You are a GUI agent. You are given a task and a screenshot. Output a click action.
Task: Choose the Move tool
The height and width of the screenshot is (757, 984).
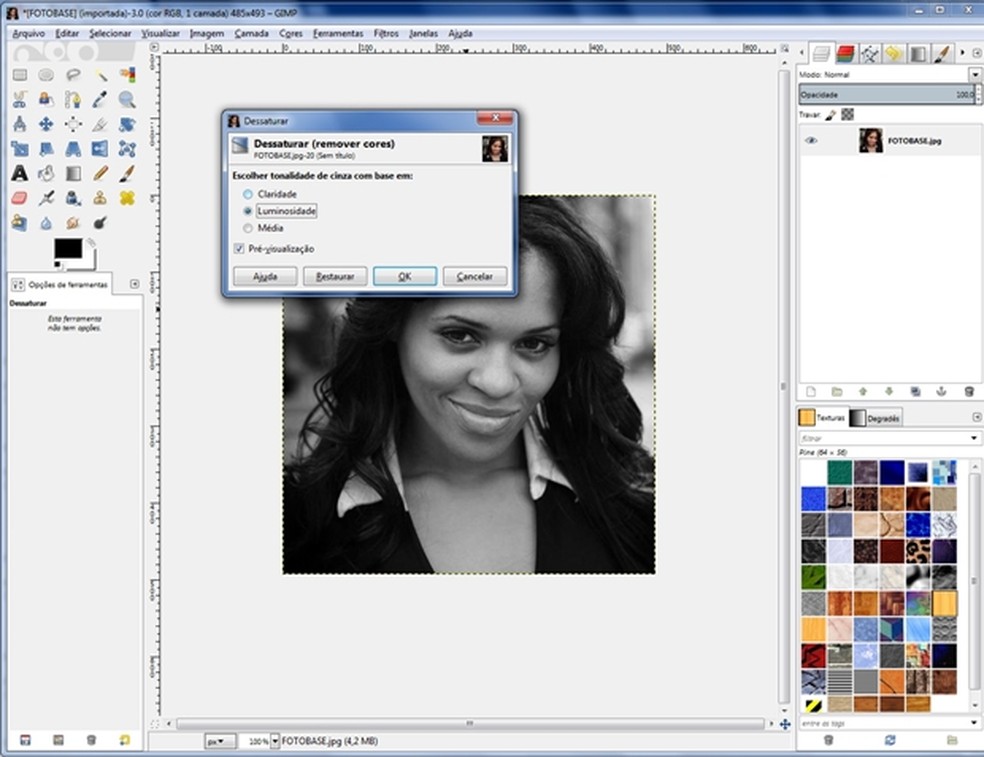(x=46, y=124)
